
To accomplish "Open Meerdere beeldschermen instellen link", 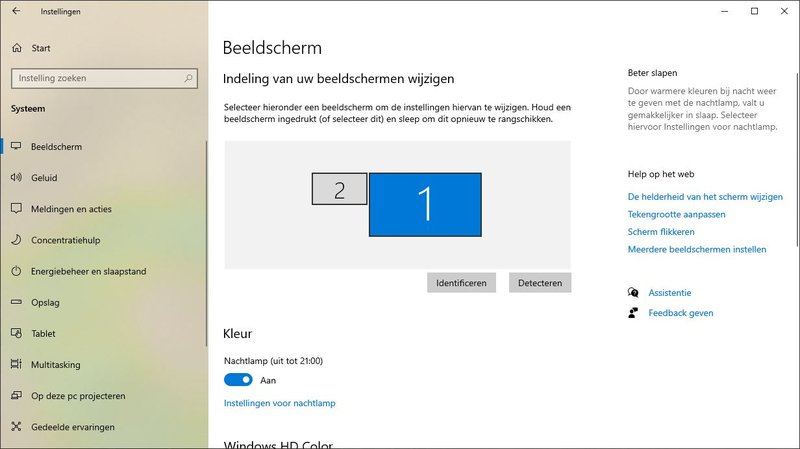I will click(697, 250).
